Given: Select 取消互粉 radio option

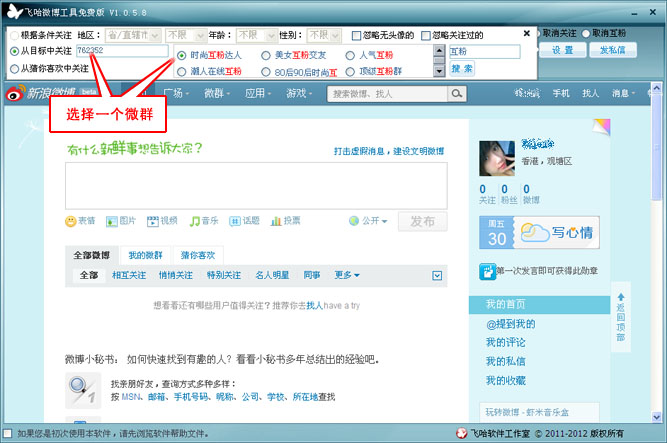Looking at the screenshot, I should pos(586,33).
